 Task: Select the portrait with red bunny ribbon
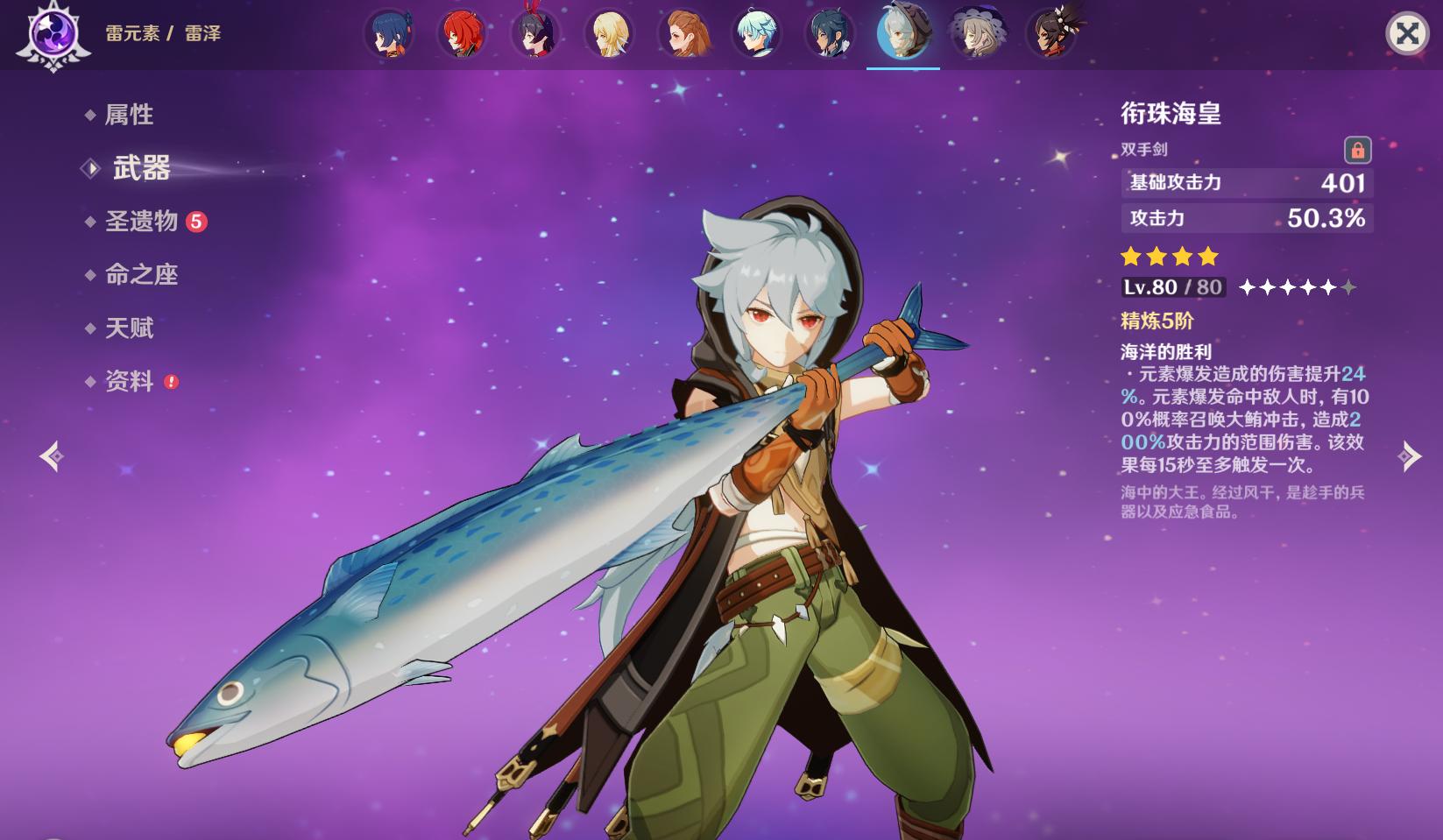pyautogui.click(x=535, y=34)
